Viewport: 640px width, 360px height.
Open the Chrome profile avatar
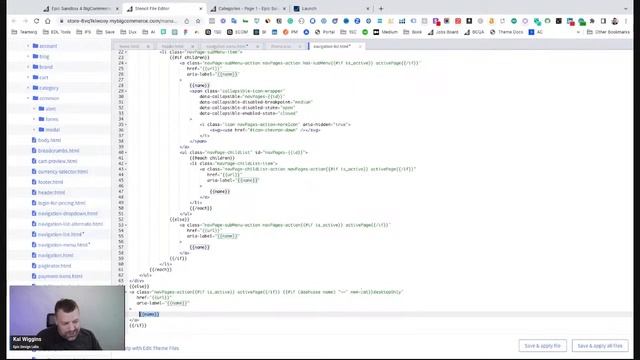click(615, 21)
